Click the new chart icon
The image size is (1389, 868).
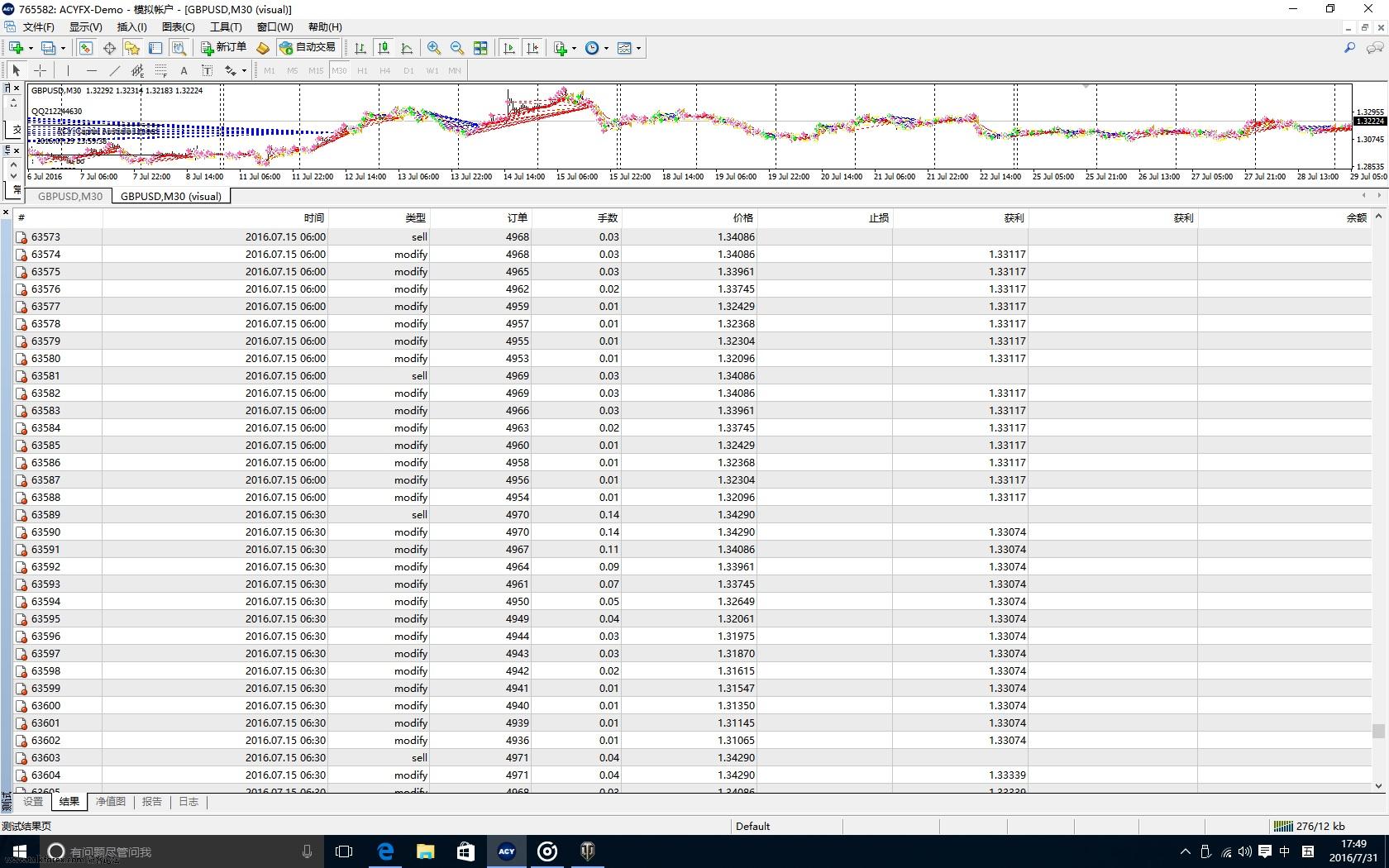click(16, 48)
